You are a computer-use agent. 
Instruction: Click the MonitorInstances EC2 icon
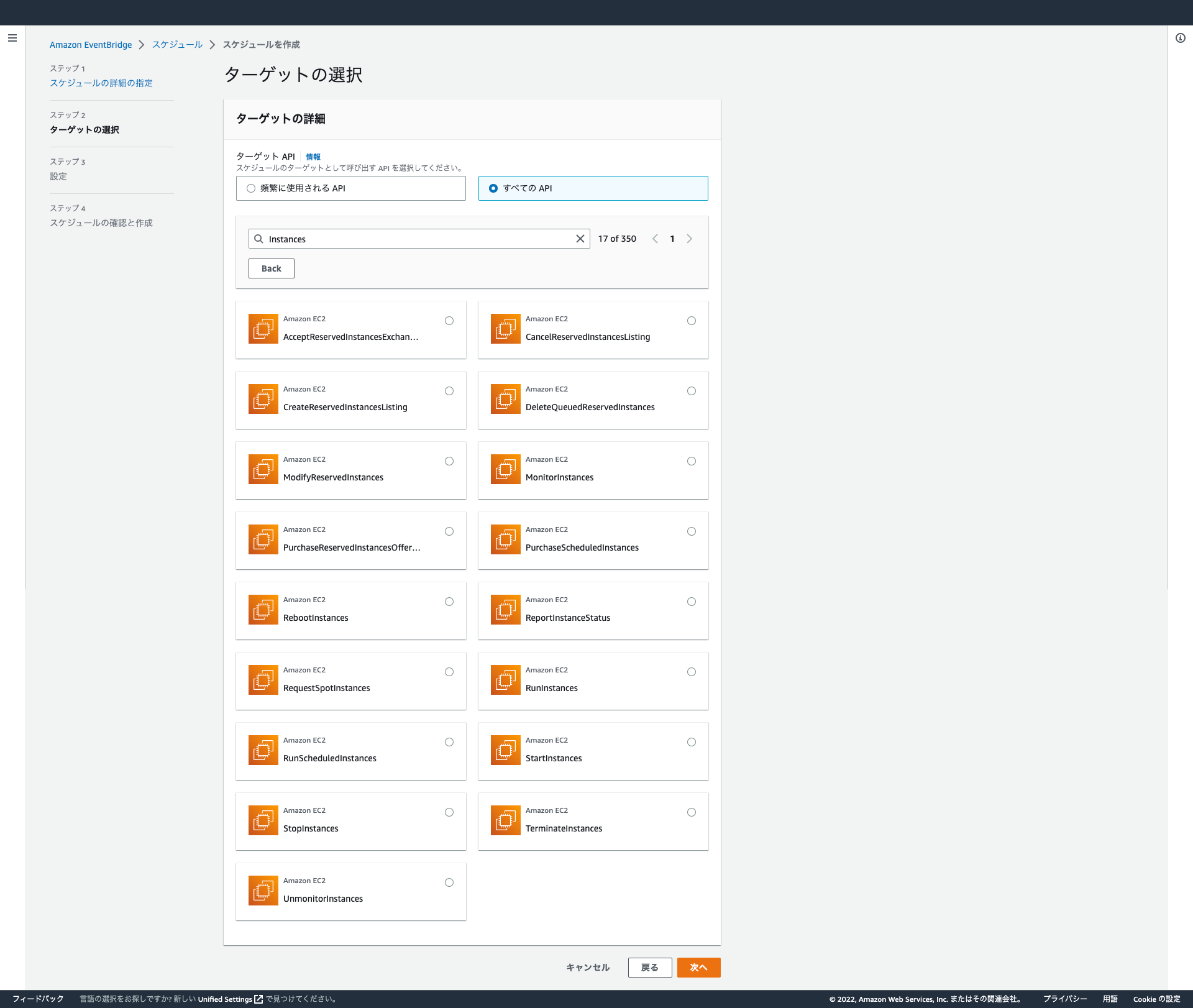tap(506, 469)
